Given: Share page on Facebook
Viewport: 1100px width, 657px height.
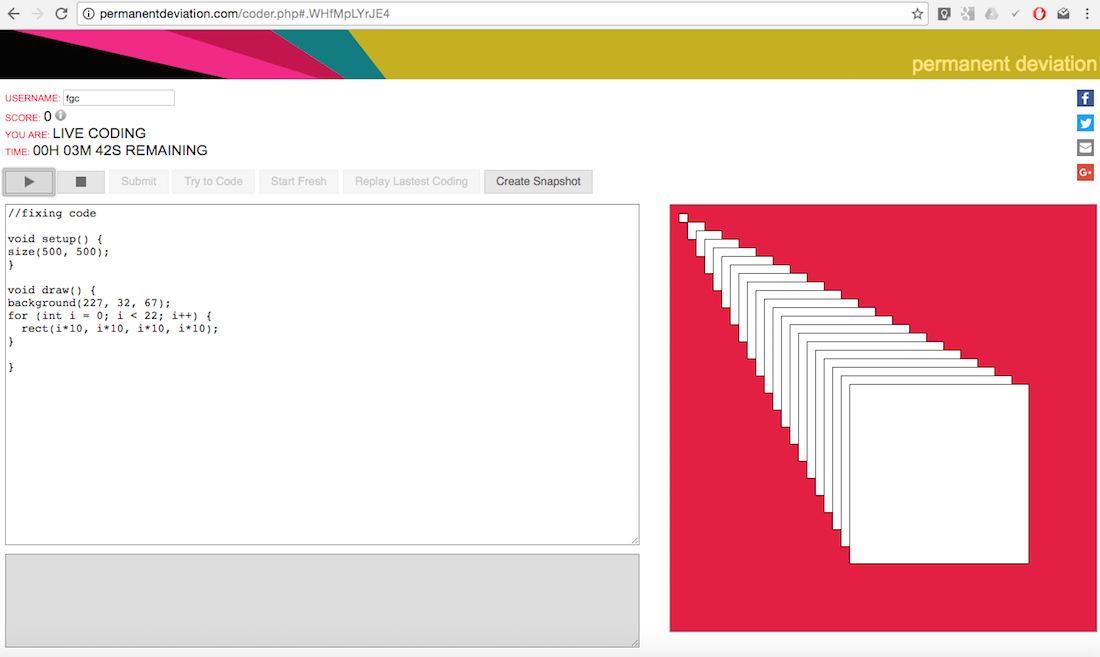Looking at the screenshot, I should tap(1085, 98).
